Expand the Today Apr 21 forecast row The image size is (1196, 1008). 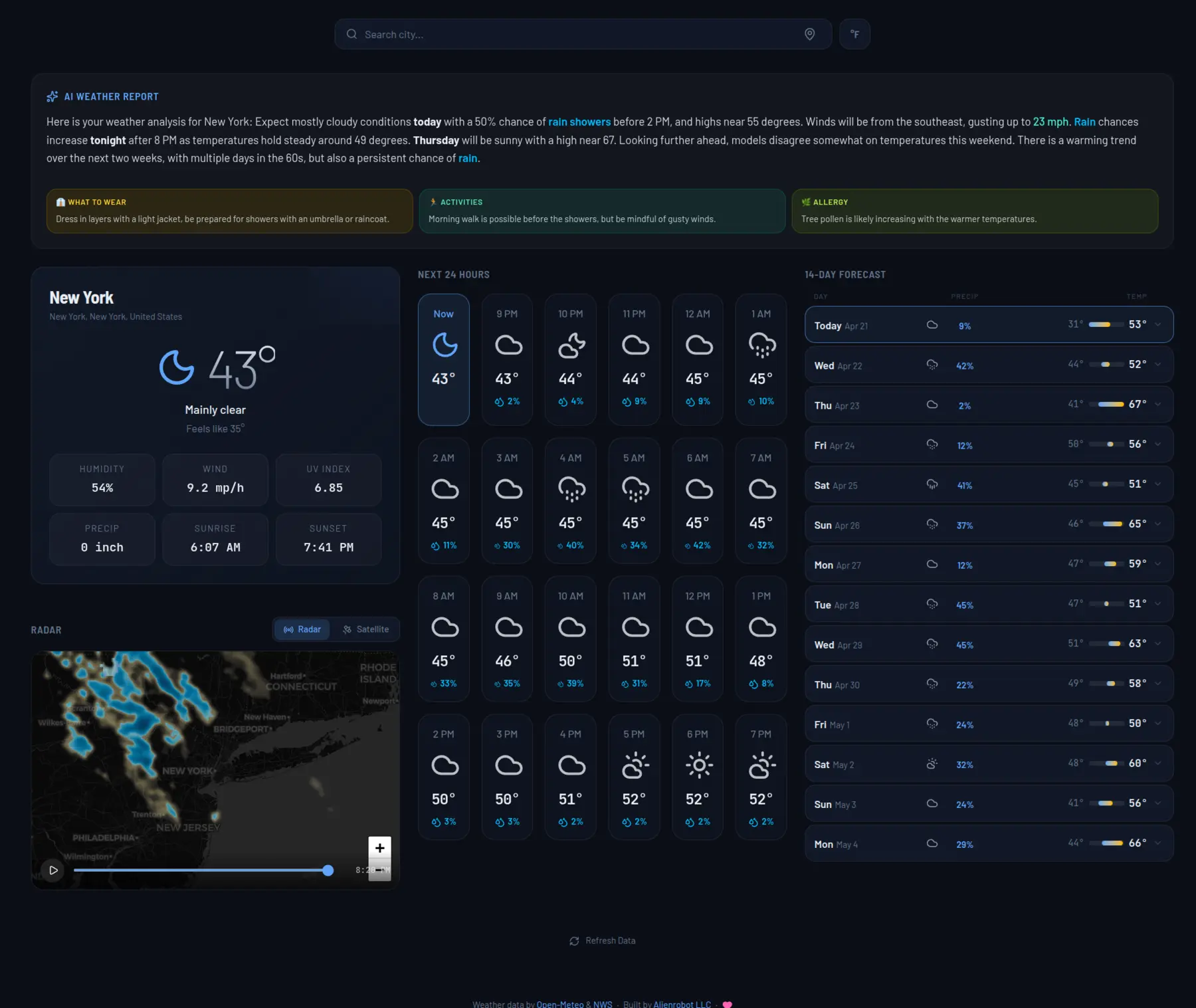click(989, 325)
